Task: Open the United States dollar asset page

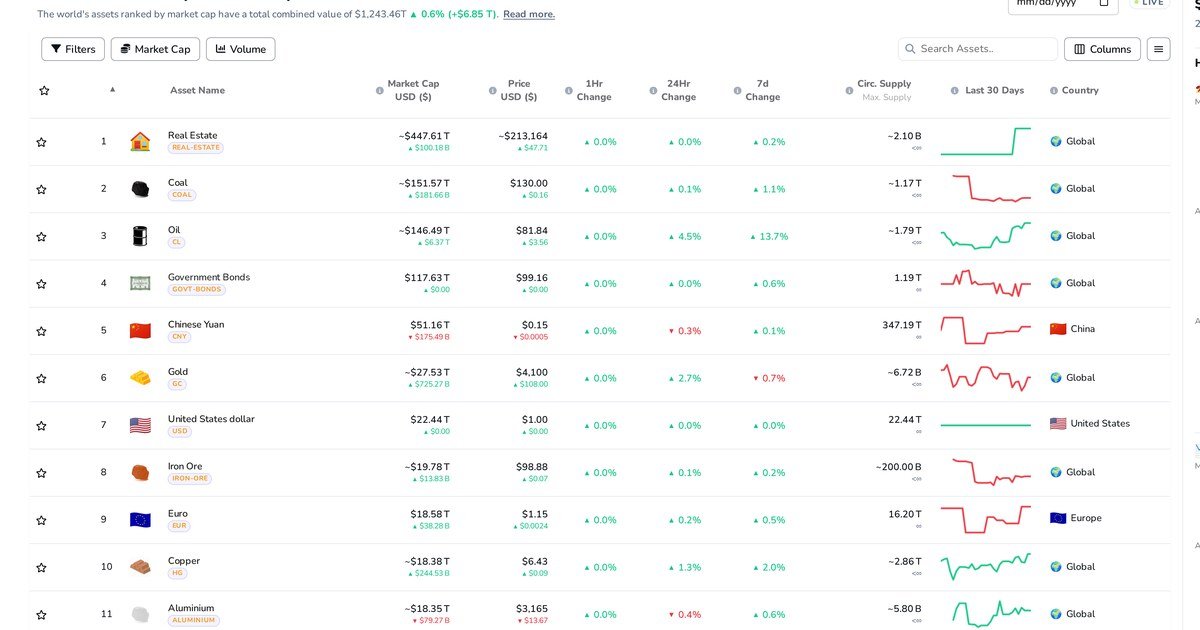Action: click(x=211, y=419)
